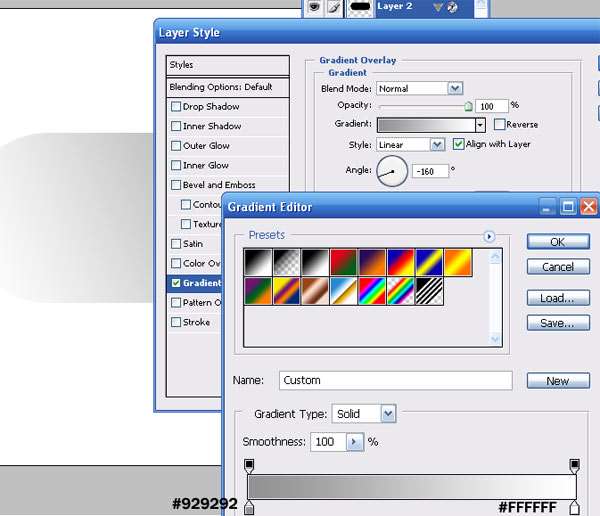
Task: Select the copper gradient preset
Action: [315, 291]
